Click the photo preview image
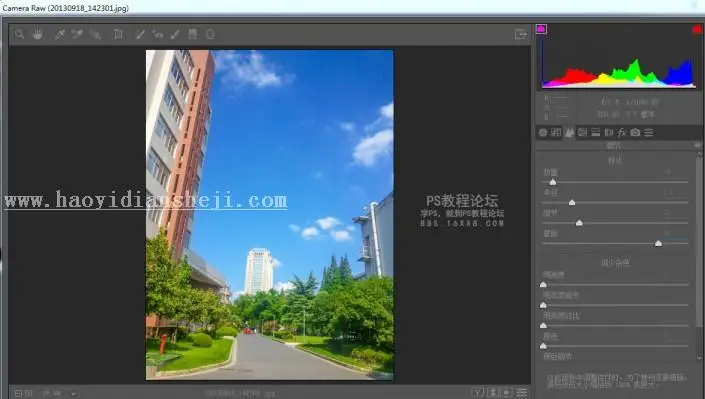This screenshot has height=399, width=705. click(x=270, y=215)
